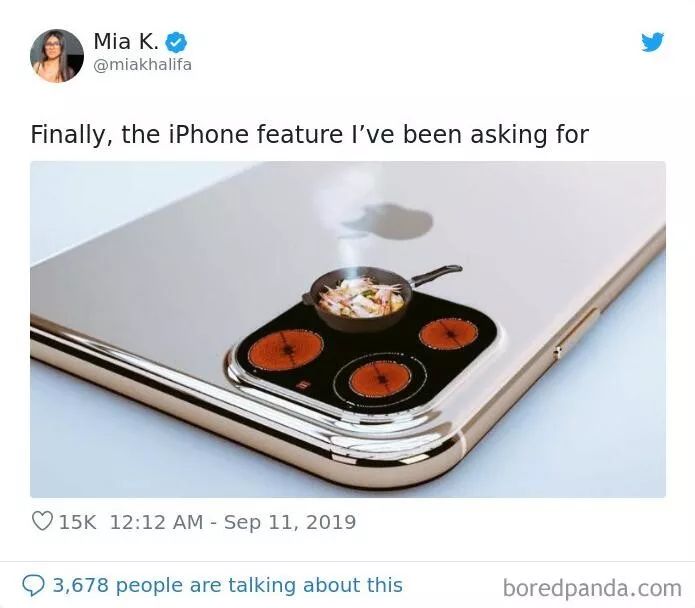Click the boredpanda.com watermark
This screenshot has height=608, width=695.
click(x=592, y=588)
